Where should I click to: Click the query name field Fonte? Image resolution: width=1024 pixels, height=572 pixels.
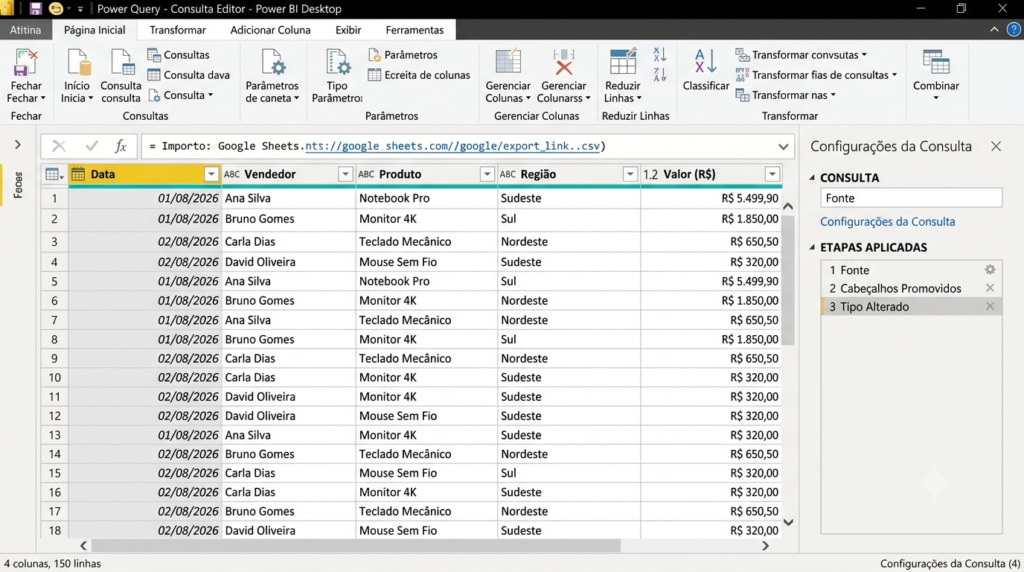coord(911,198)
